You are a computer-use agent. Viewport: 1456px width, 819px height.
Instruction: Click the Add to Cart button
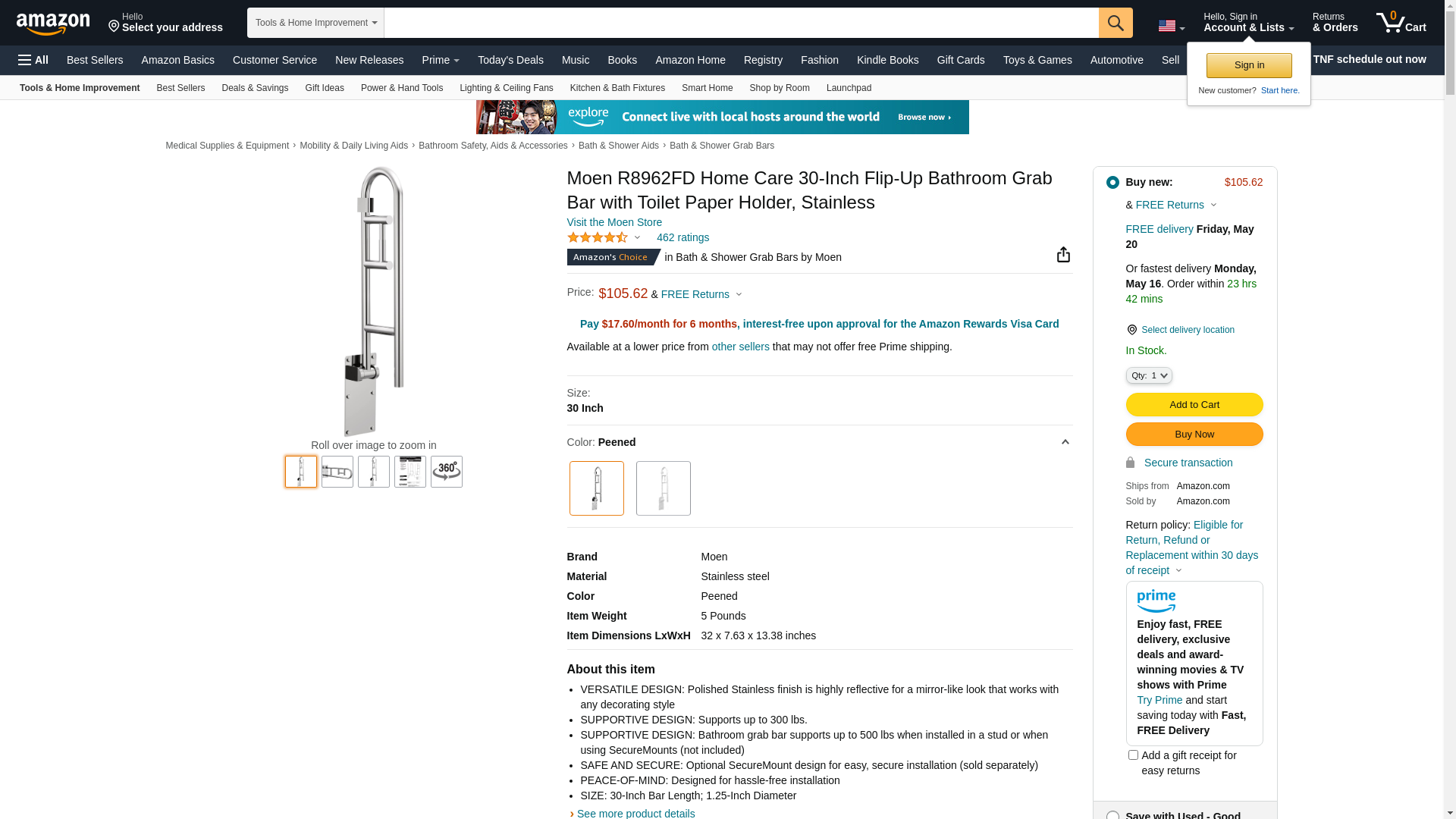coord(1194,405)
